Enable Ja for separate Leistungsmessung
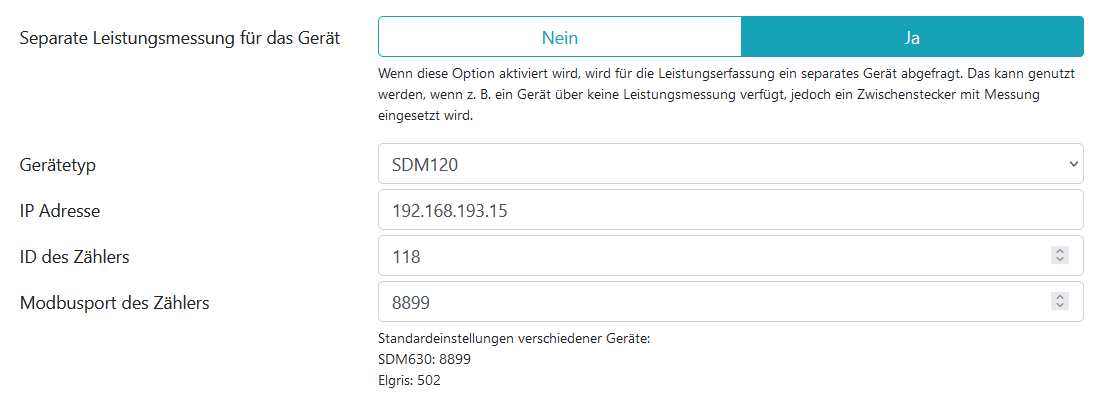This screenshot has width=1100, height=411. coord(912,37)
